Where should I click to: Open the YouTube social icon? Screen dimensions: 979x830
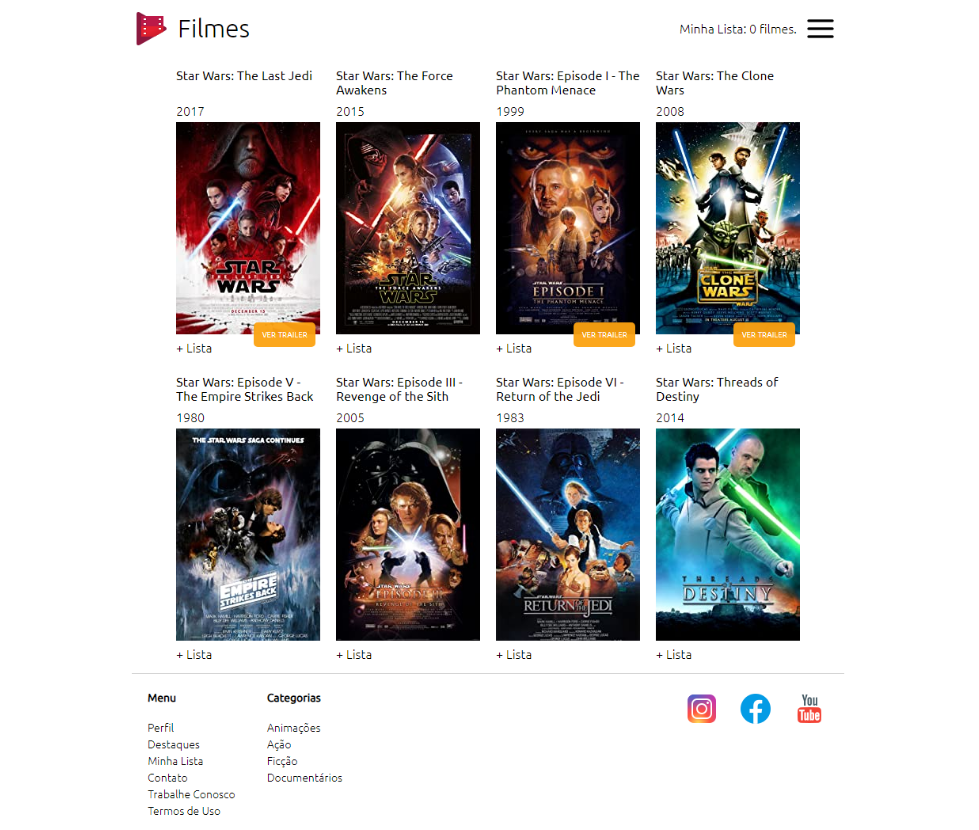click(809, 709)
